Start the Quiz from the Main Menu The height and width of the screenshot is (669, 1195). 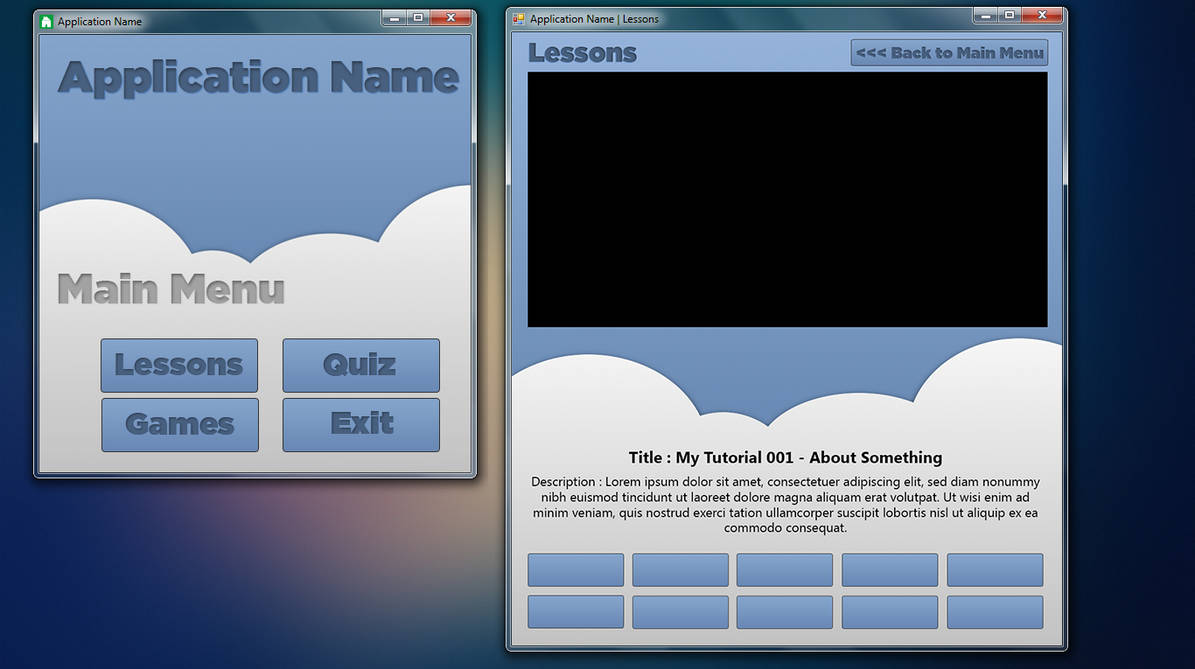point(360,365)
